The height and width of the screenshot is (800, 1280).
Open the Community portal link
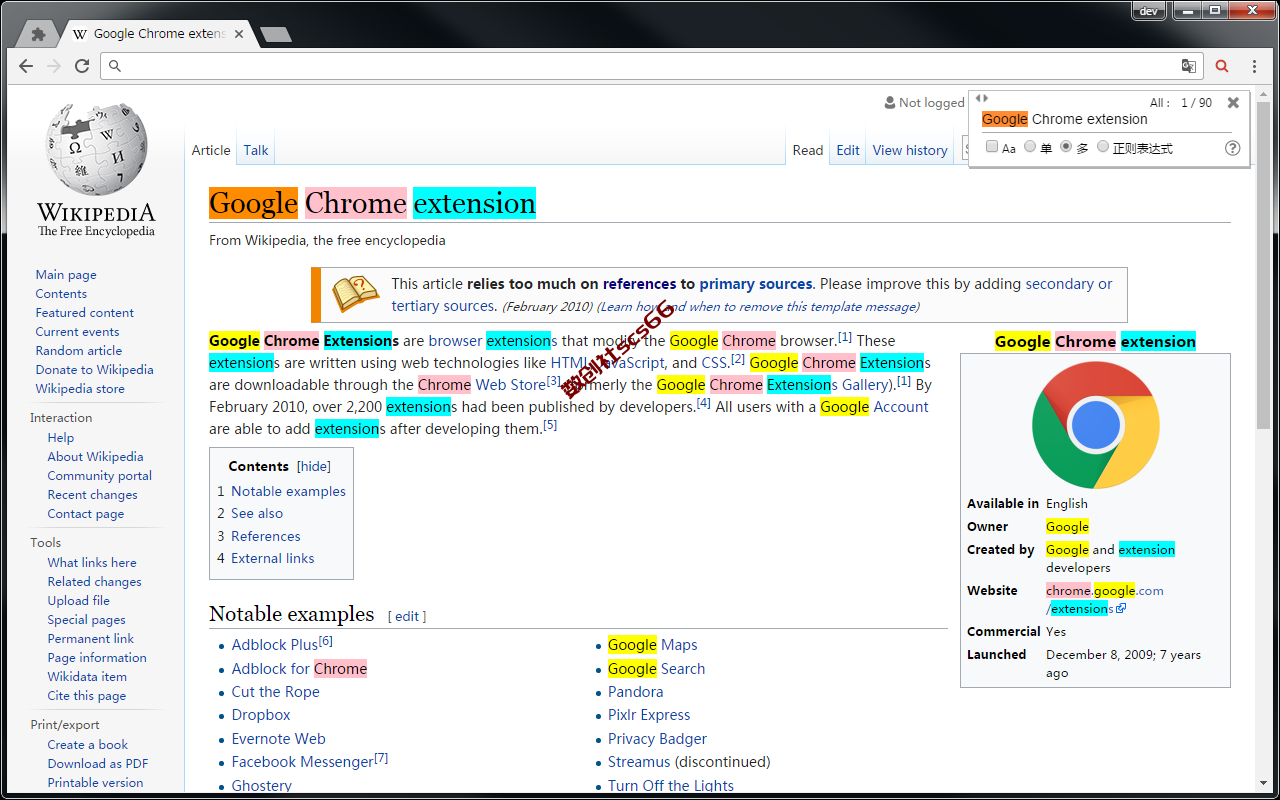click(99, 475)
